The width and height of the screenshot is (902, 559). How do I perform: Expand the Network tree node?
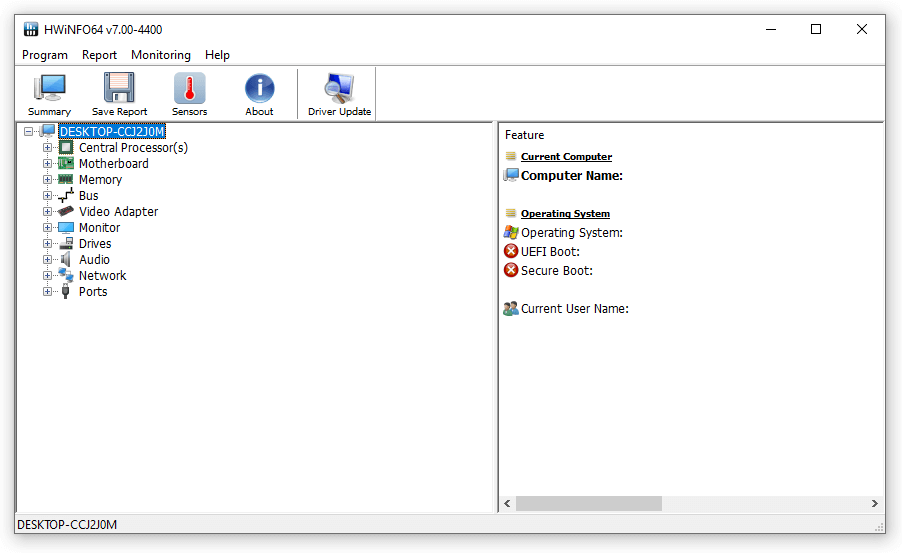(x=47, y=276)
